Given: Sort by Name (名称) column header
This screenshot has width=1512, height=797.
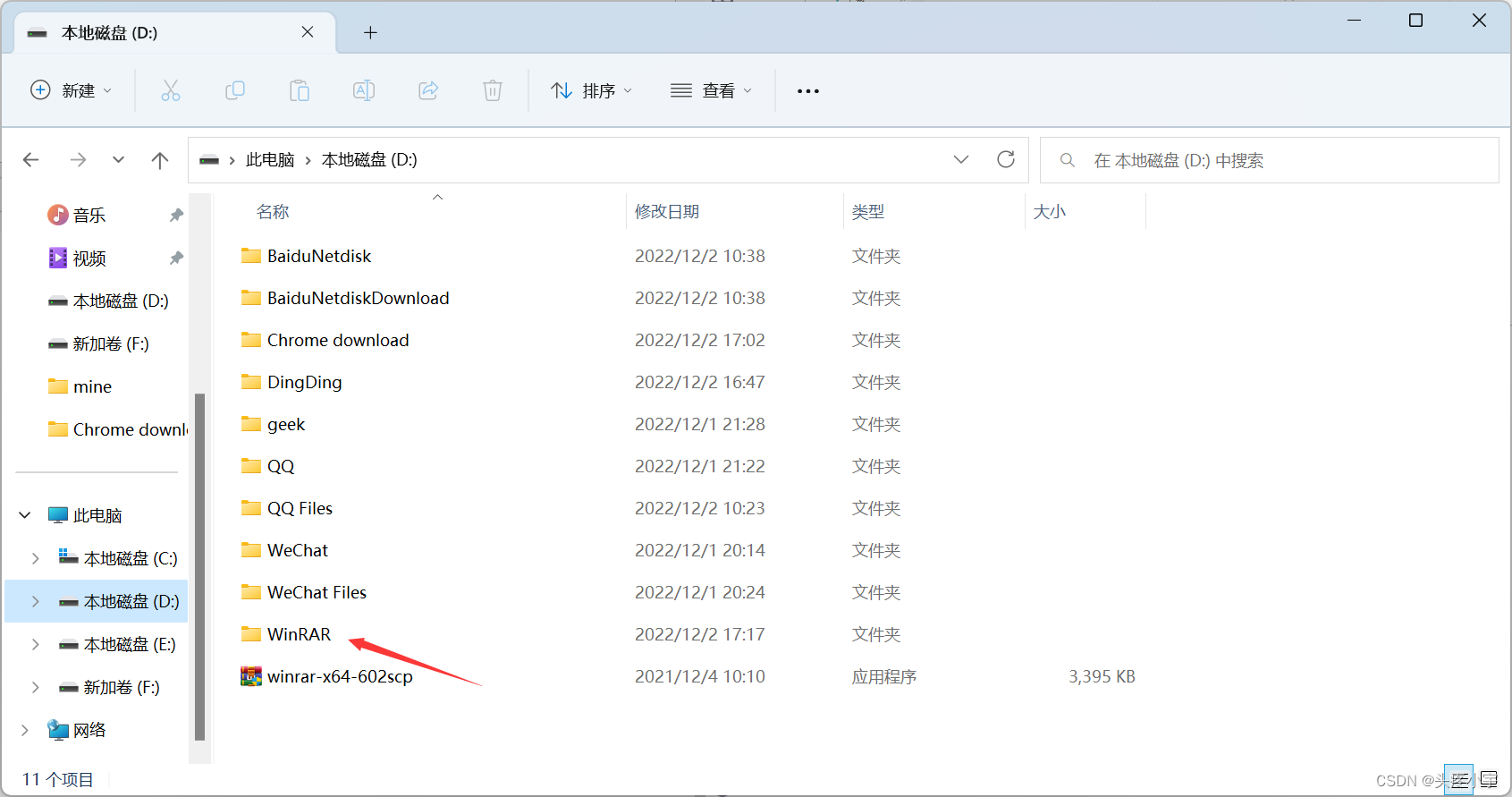Looking at the screenshot, I should coord(273,212).
